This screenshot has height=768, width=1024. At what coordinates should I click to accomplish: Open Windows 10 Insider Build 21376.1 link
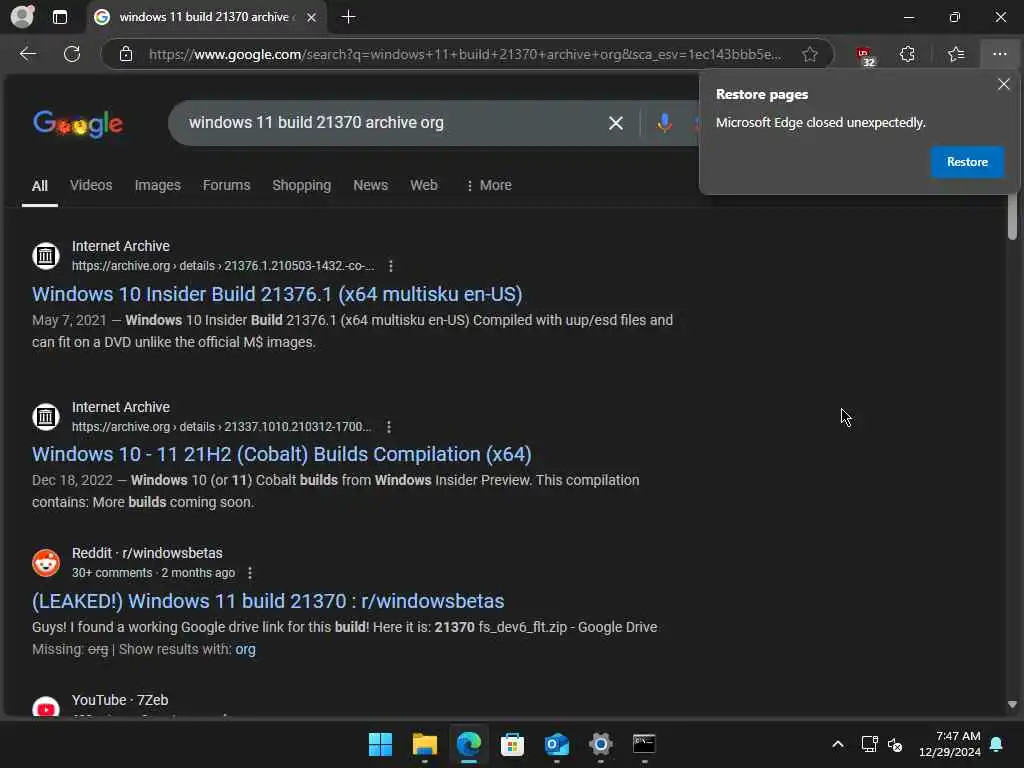click(278, 294)
